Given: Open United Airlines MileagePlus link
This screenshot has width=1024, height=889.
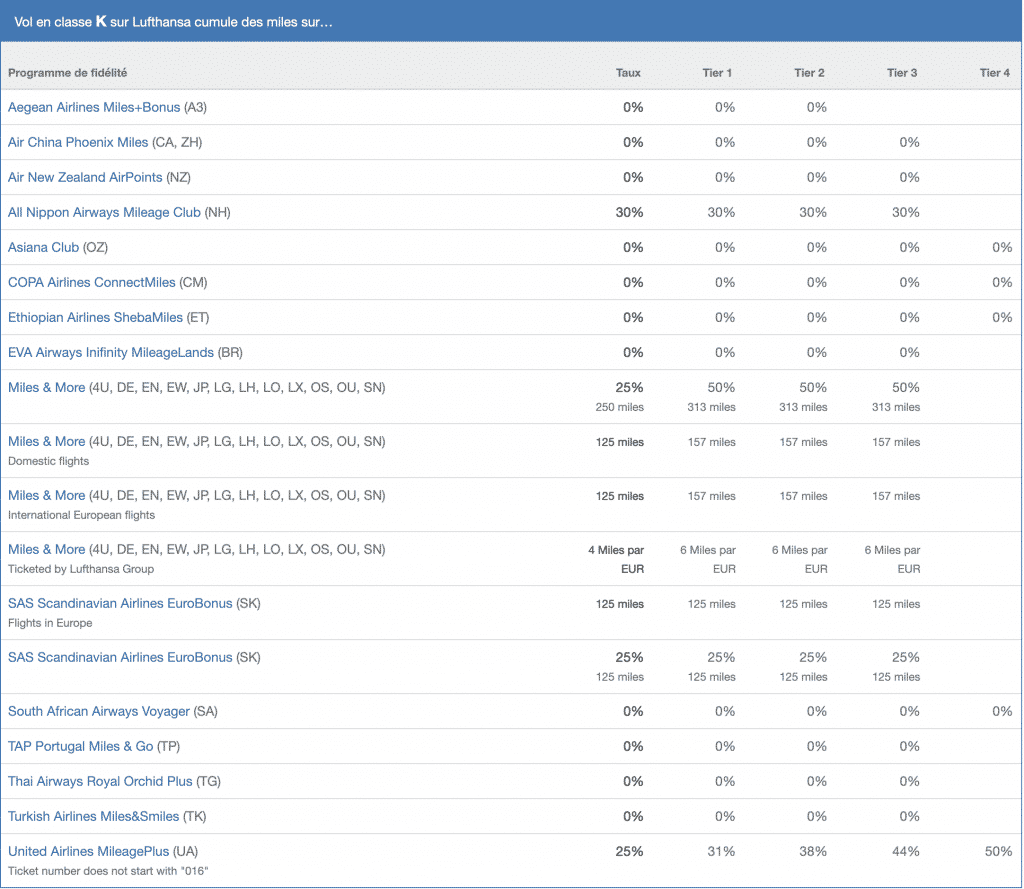Looking at the screenshot, I should tap(88, 852).
